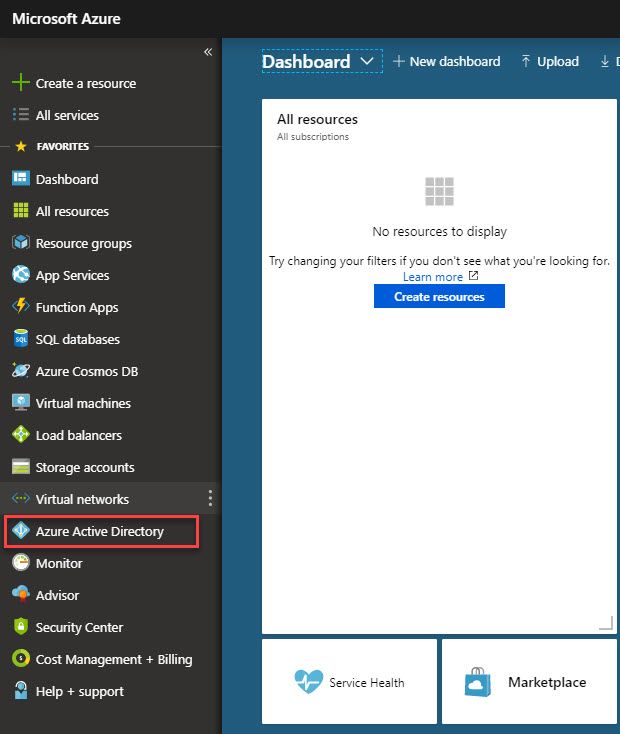620x734 pixels.
Task: Expand the Dashboard selector dropdown chevron
Action: [368, 61]
